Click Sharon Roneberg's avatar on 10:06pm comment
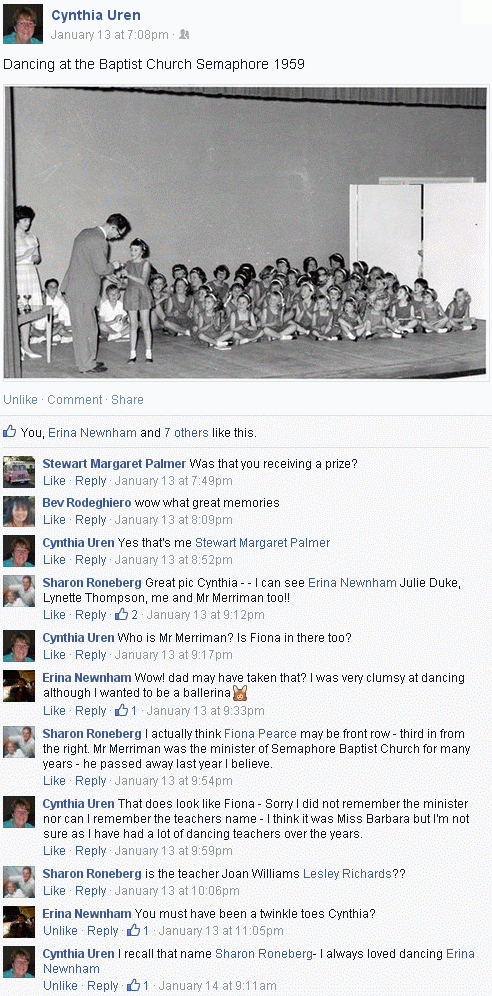492x996 pixels. [19, 882]
